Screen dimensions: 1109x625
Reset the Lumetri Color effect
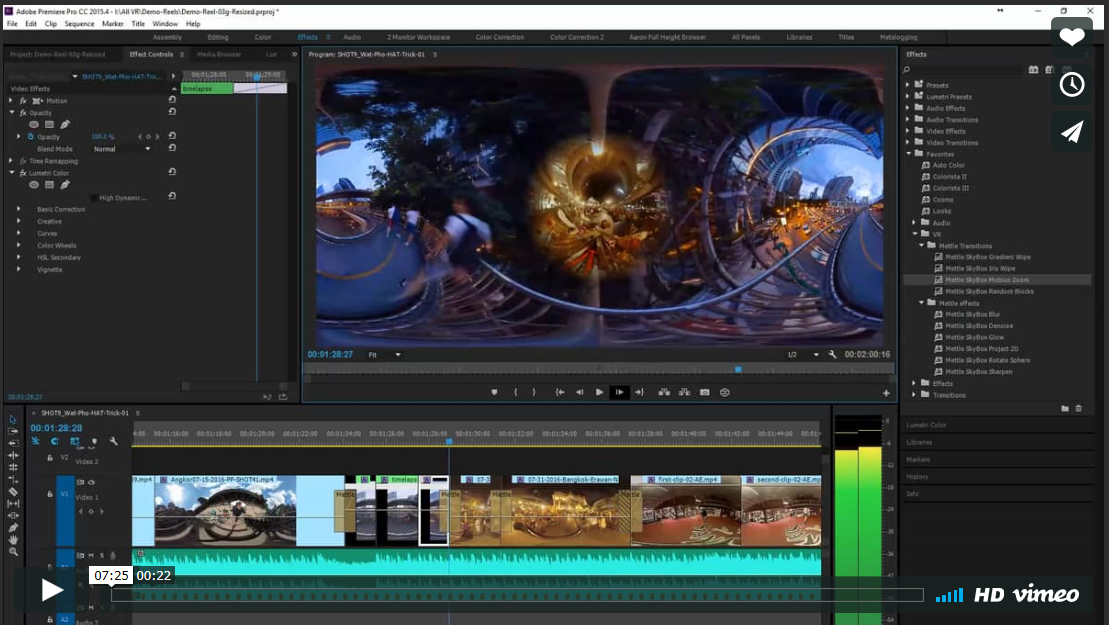tap(172, 173)
